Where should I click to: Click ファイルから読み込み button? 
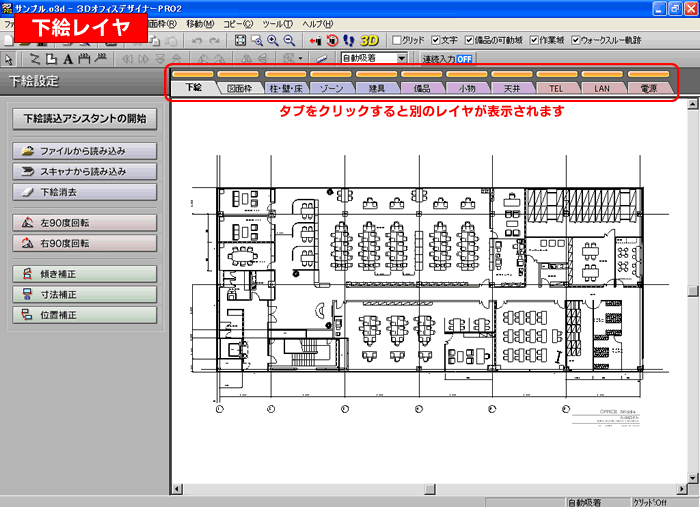85,151
